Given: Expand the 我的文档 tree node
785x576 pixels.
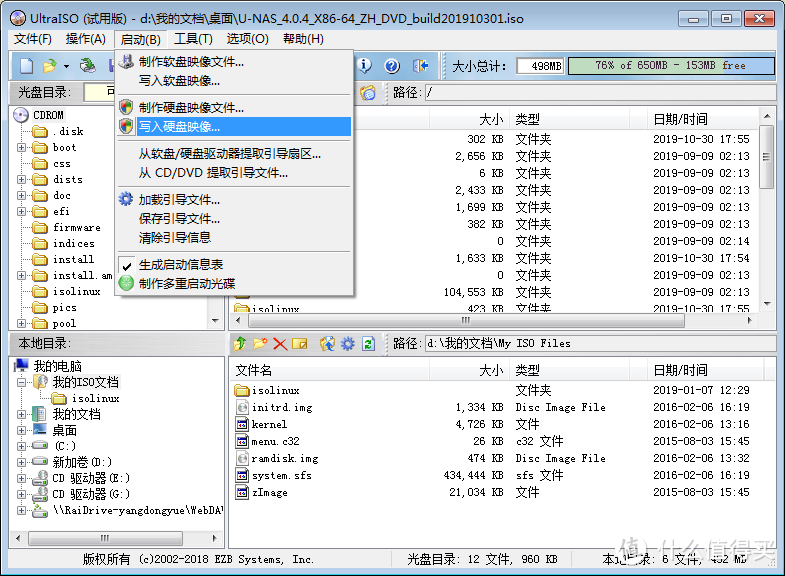Looking at the screenshot, I should pos(21,414).
